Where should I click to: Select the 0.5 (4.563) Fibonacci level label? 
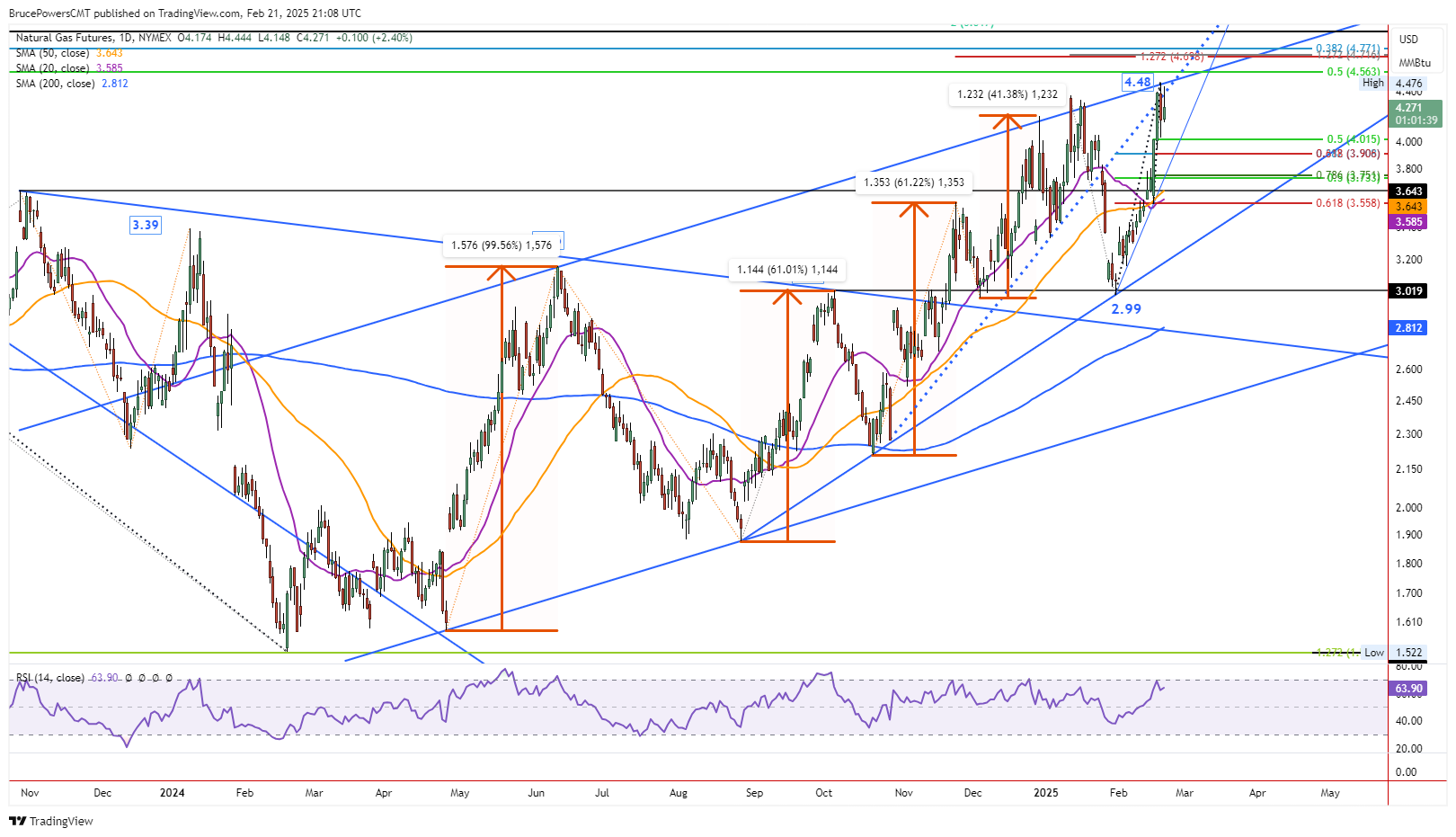pos(1354,72)
